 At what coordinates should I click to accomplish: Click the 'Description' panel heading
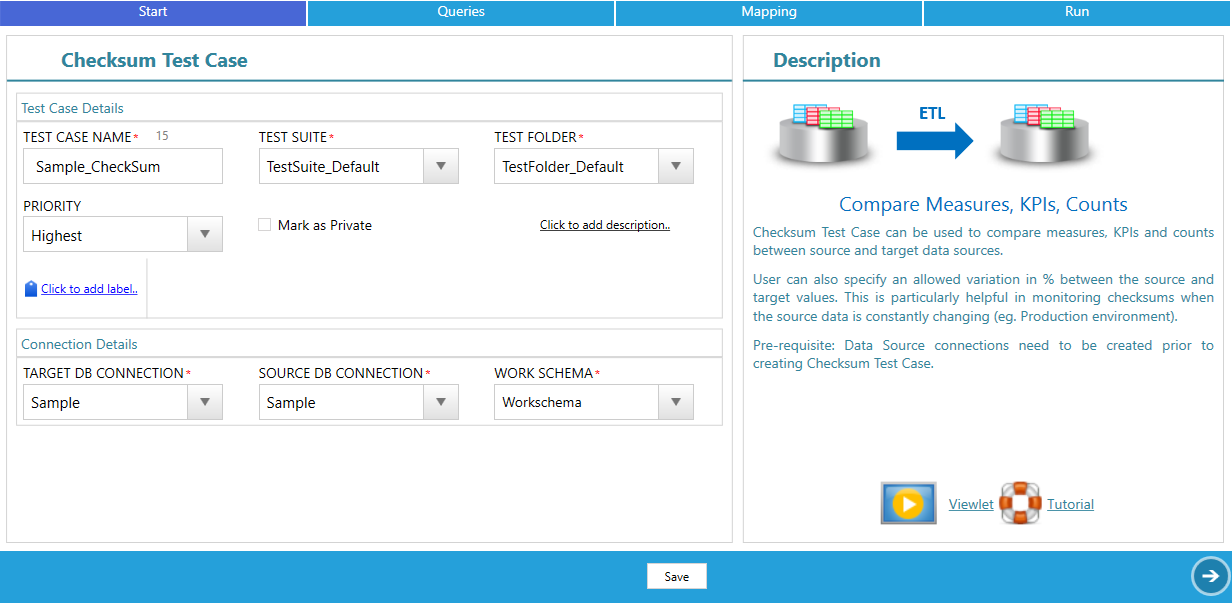click(827, 60)
